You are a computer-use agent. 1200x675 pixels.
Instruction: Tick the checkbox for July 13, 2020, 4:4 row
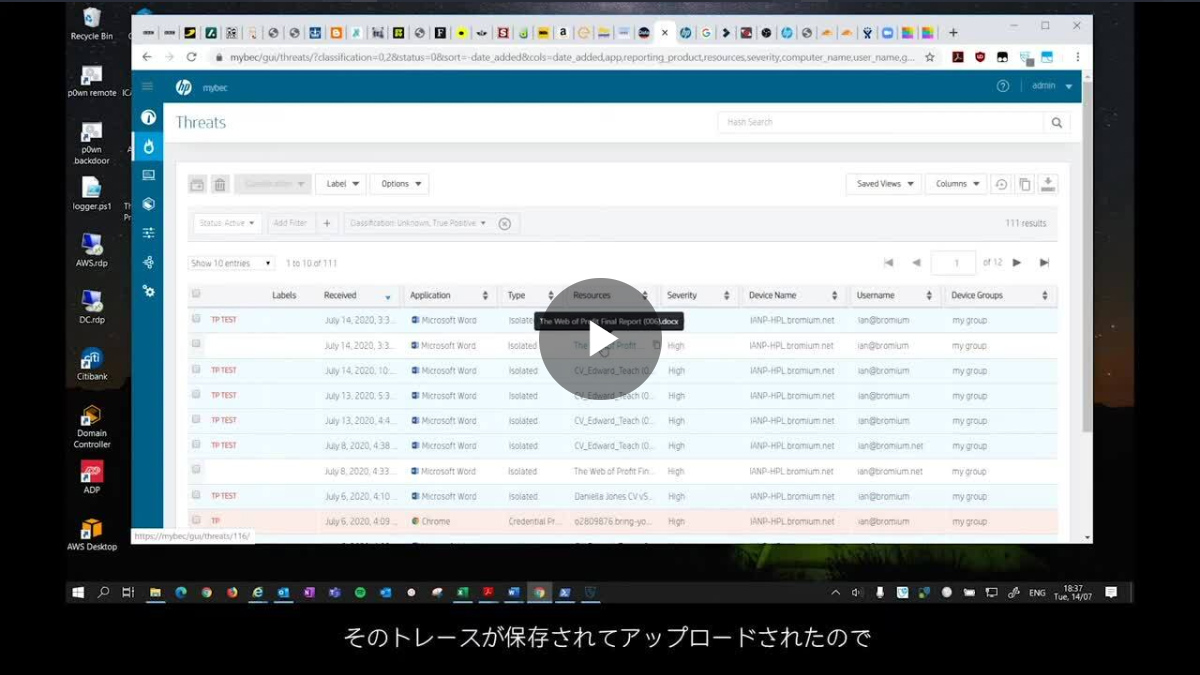[196, 420]
